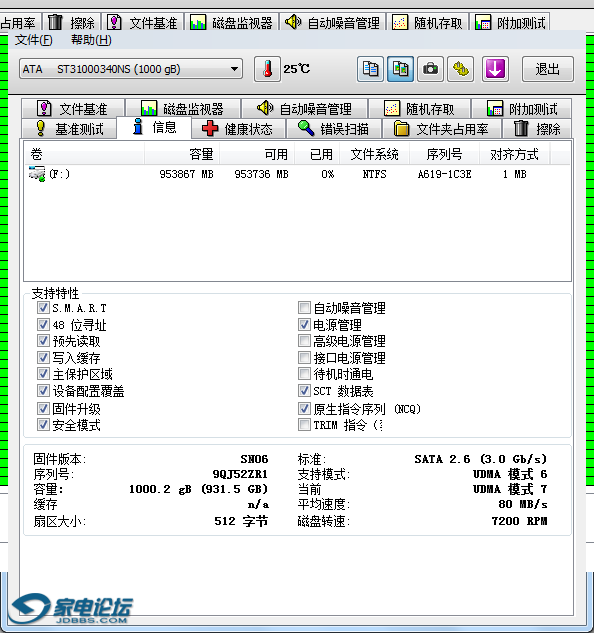The height and width of the screenshot is (633, 594).
Task: Open the 文件夹占用率 folder tab
Action: click(x=442, y=129)
